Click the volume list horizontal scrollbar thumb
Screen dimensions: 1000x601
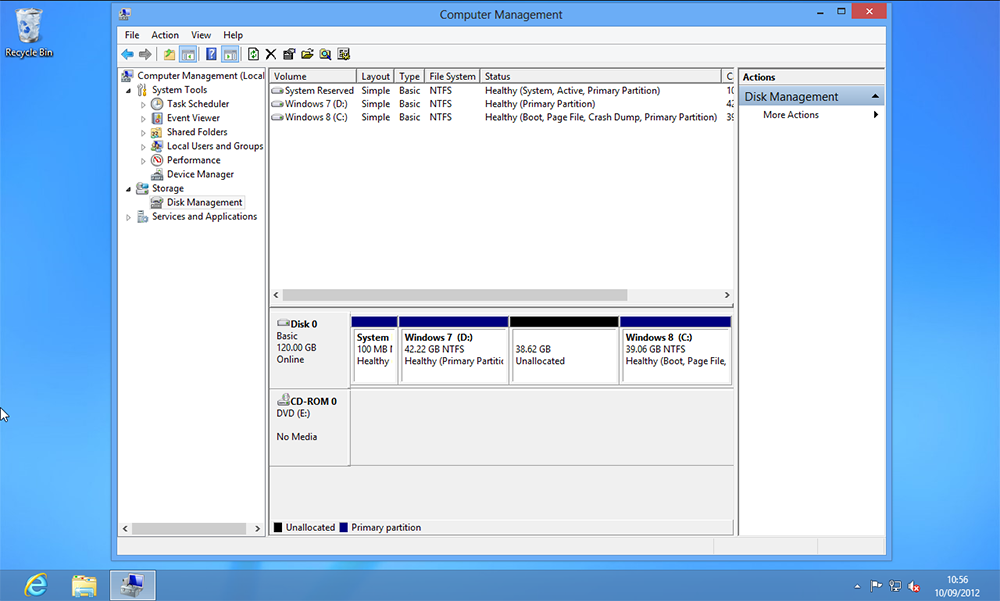tap(455, 295)
